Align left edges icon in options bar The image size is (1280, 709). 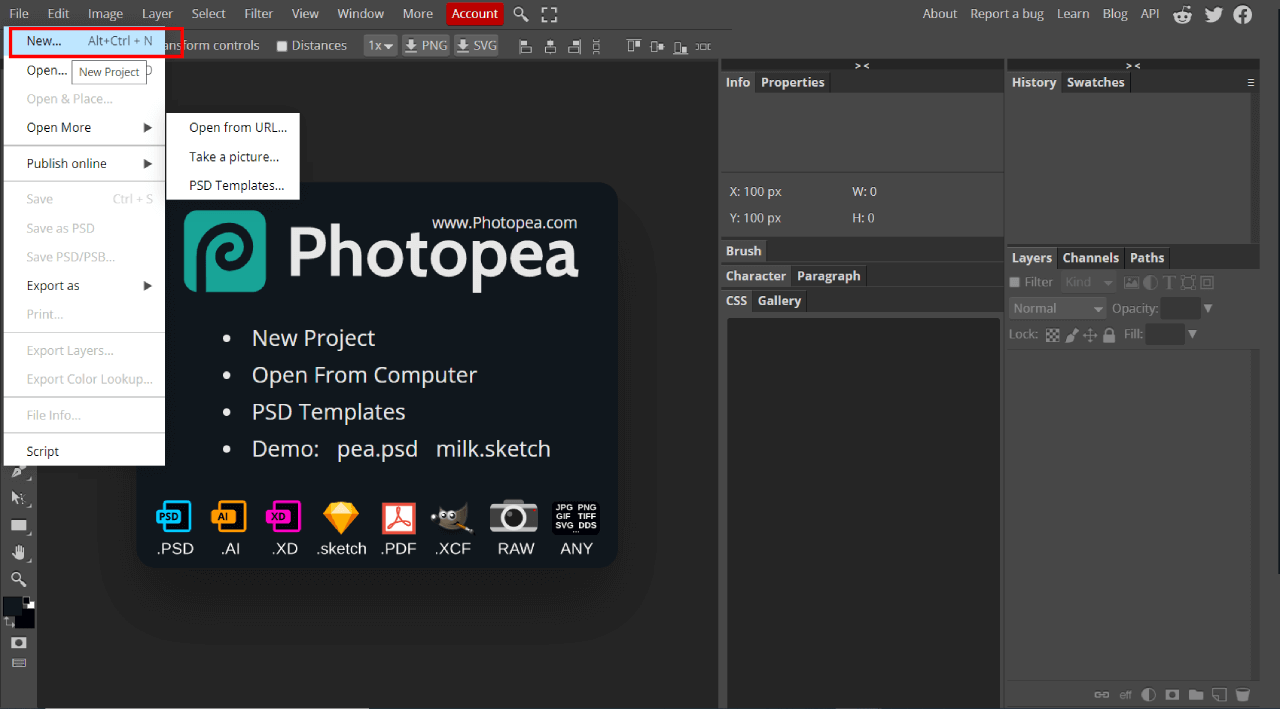(x=525, y=46)
